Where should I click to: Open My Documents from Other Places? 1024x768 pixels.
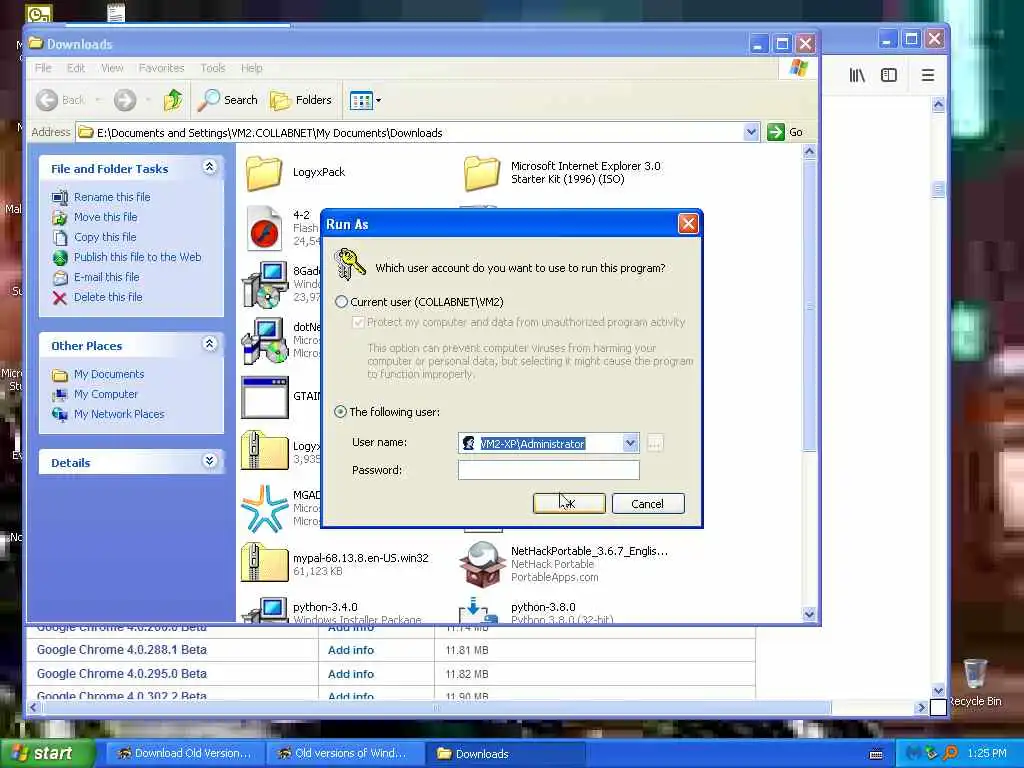pyautogui.click(x=108, y=374)
